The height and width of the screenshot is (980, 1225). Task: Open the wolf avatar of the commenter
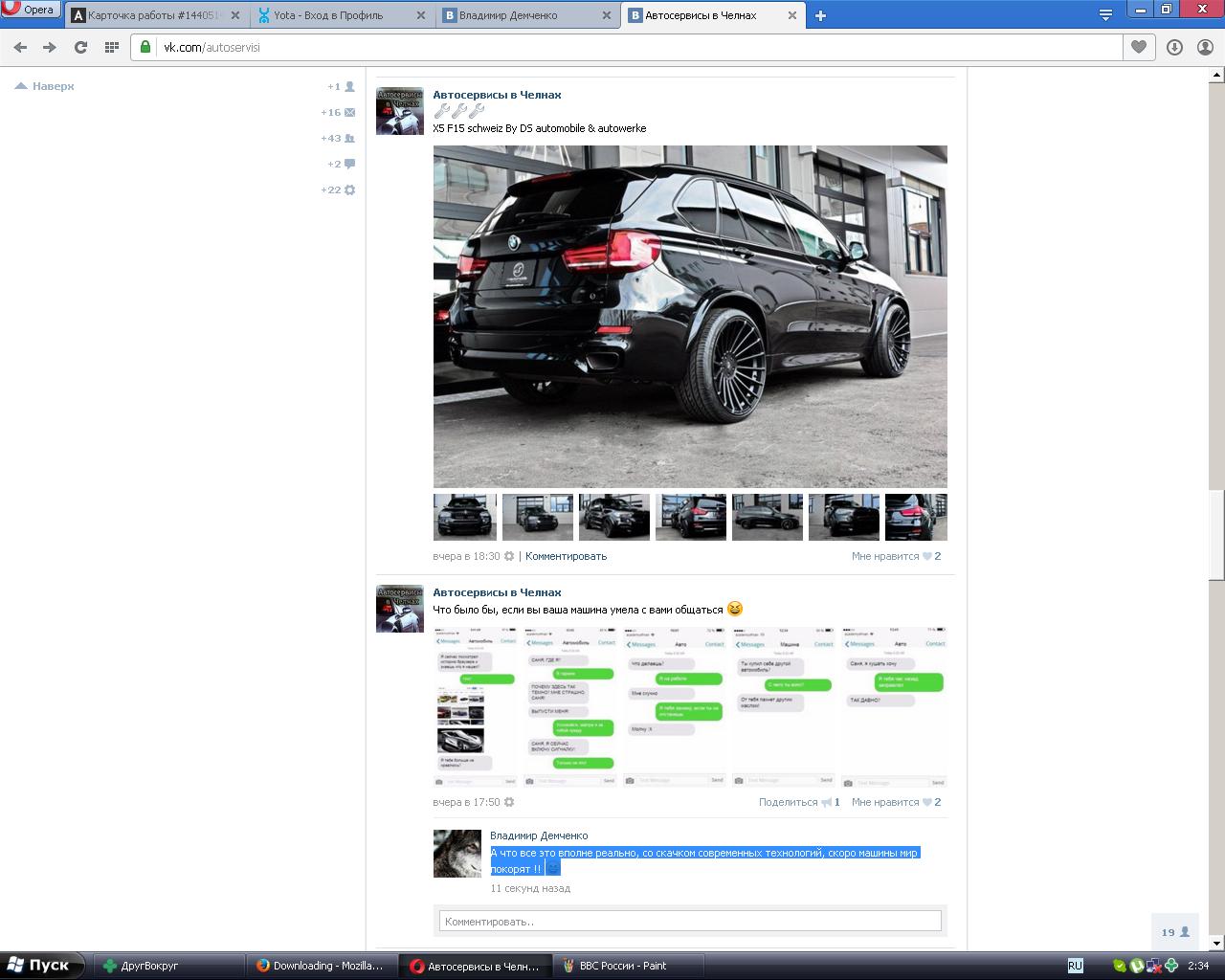pos(457,854)
